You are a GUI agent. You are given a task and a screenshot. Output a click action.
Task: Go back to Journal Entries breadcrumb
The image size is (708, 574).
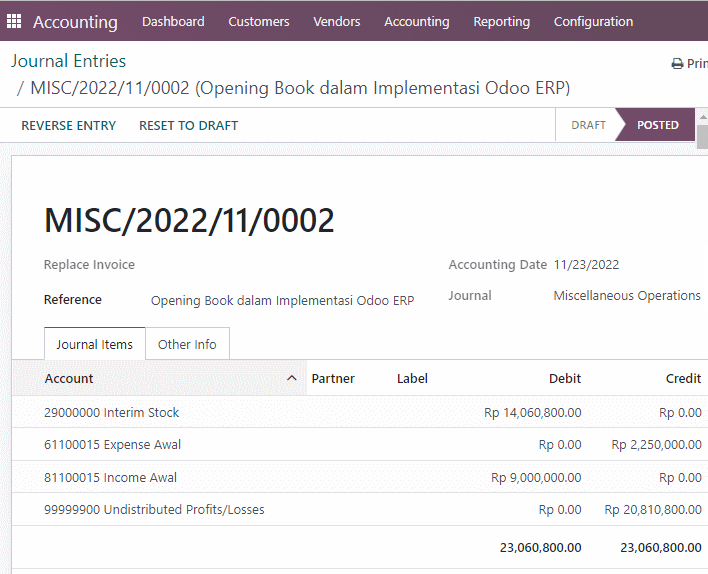(69, 61)
